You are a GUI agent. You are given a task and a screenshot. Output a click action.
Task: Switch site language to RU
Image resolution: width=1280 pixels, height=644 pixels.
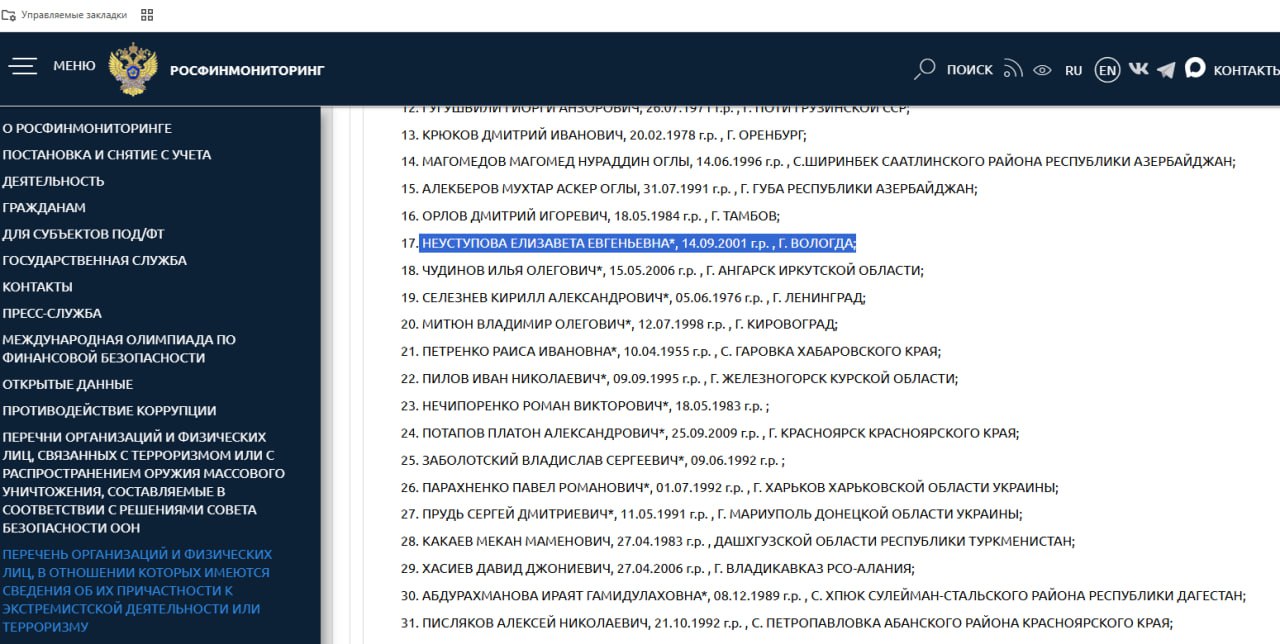(x=1073, y=70)
